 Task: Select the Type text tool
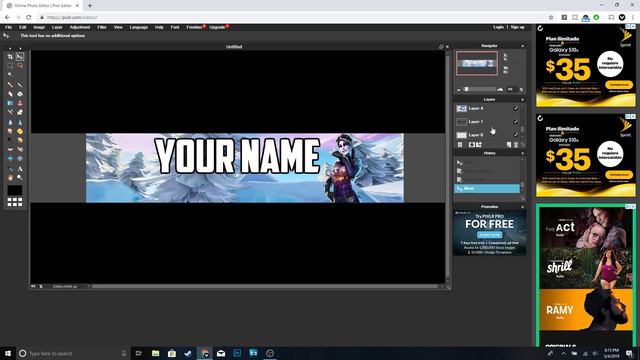click(x=20, y=169)
